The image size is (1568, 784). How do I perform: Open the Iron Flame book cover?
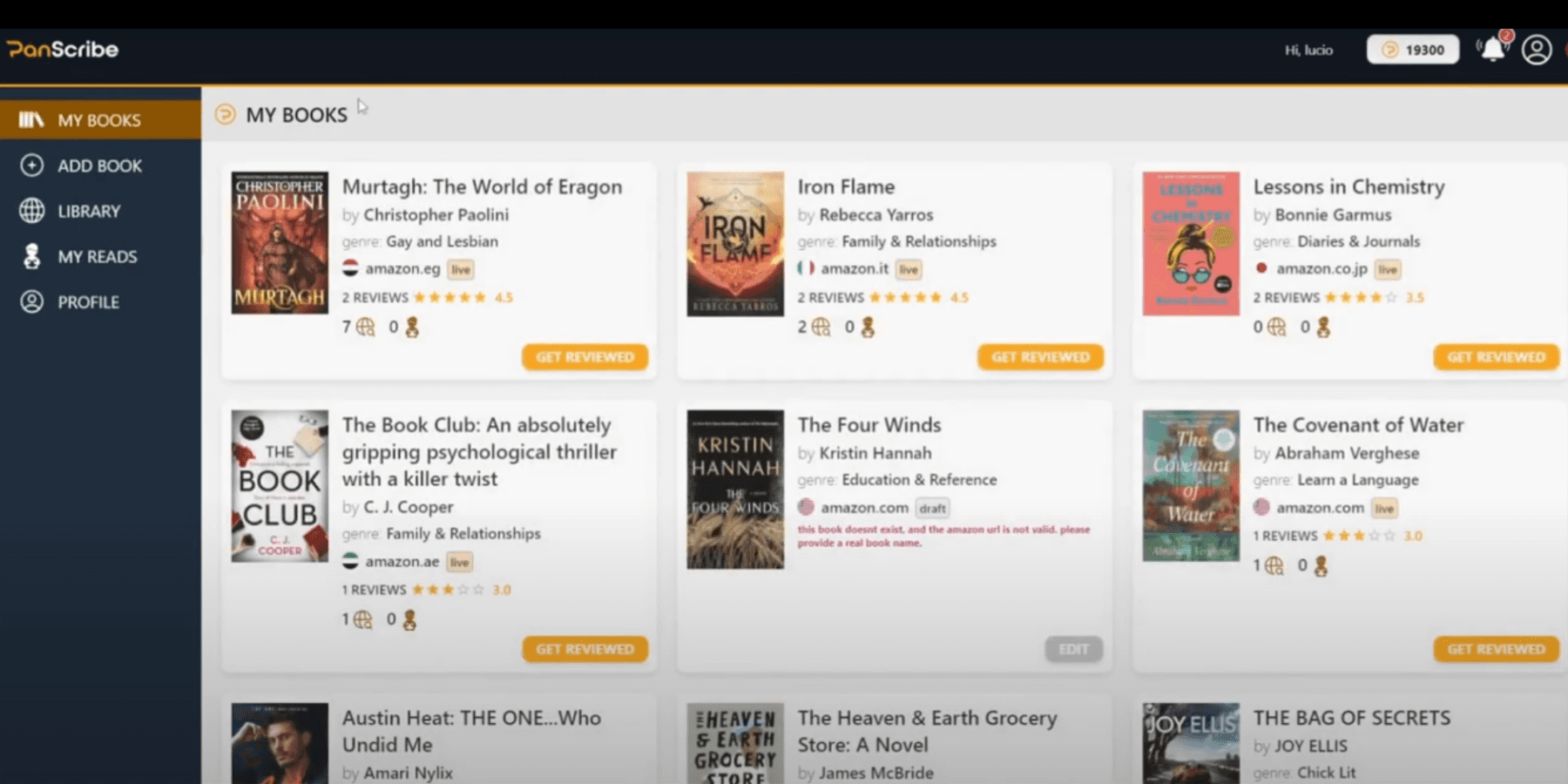click(x=735, y=244)
